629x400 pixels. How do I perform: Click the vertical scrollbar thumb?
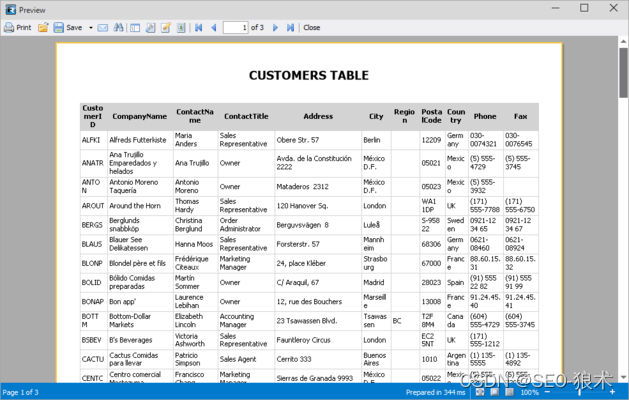pos(623,73)
